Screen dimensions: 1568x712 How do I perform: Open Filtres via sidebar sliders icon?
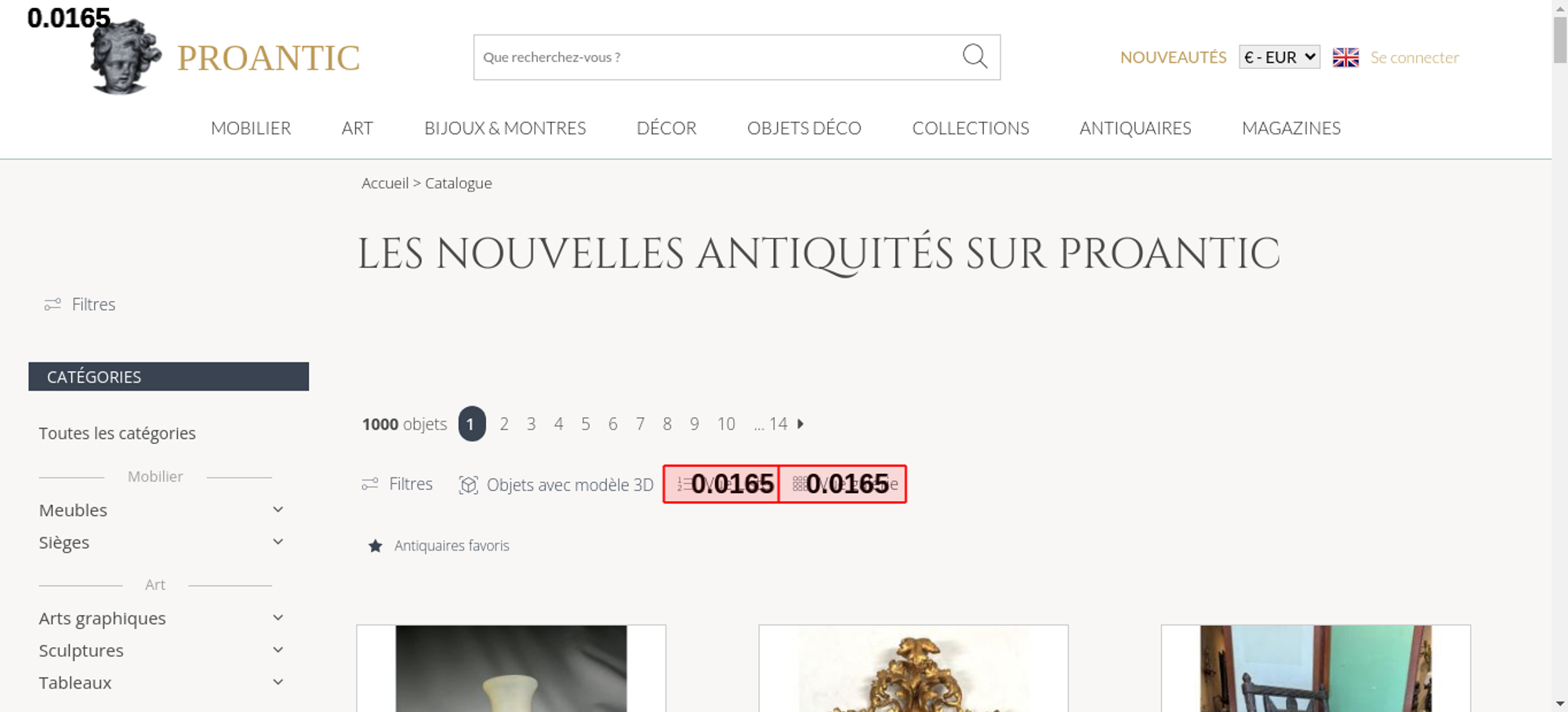click(53, 304)
